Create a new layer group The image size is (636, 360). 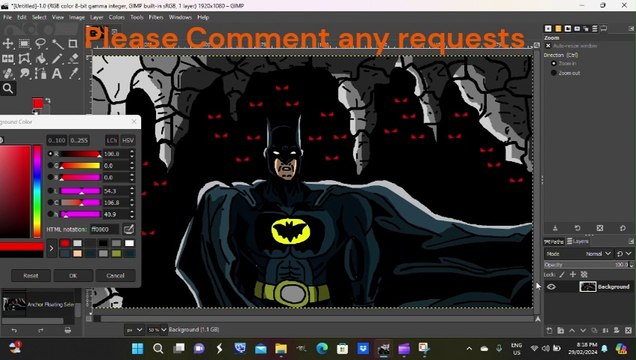coord(561,330)
